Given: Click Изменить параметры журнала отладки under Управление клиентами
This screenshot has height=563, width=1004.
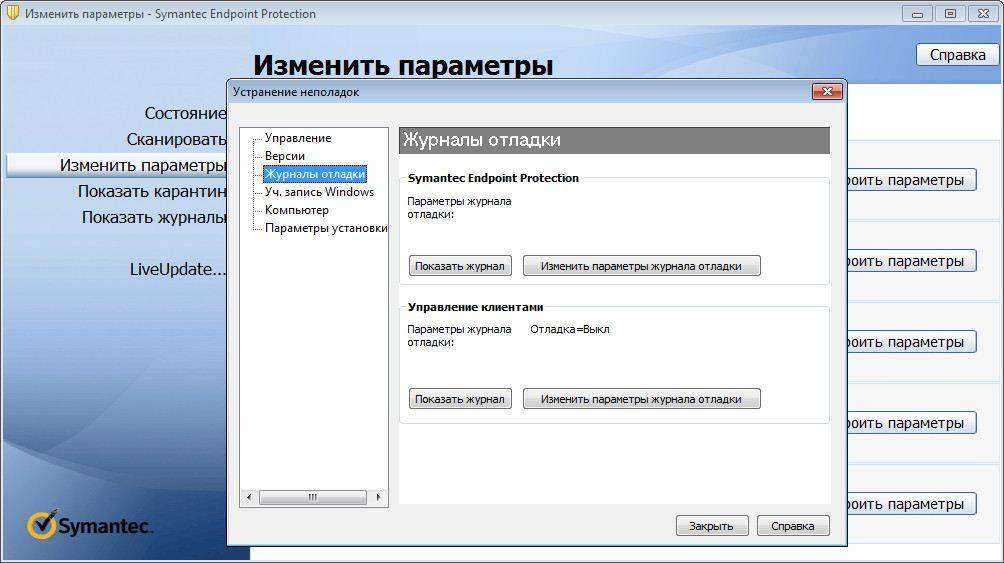Looking at the screenshot, I should pos(642,398).
